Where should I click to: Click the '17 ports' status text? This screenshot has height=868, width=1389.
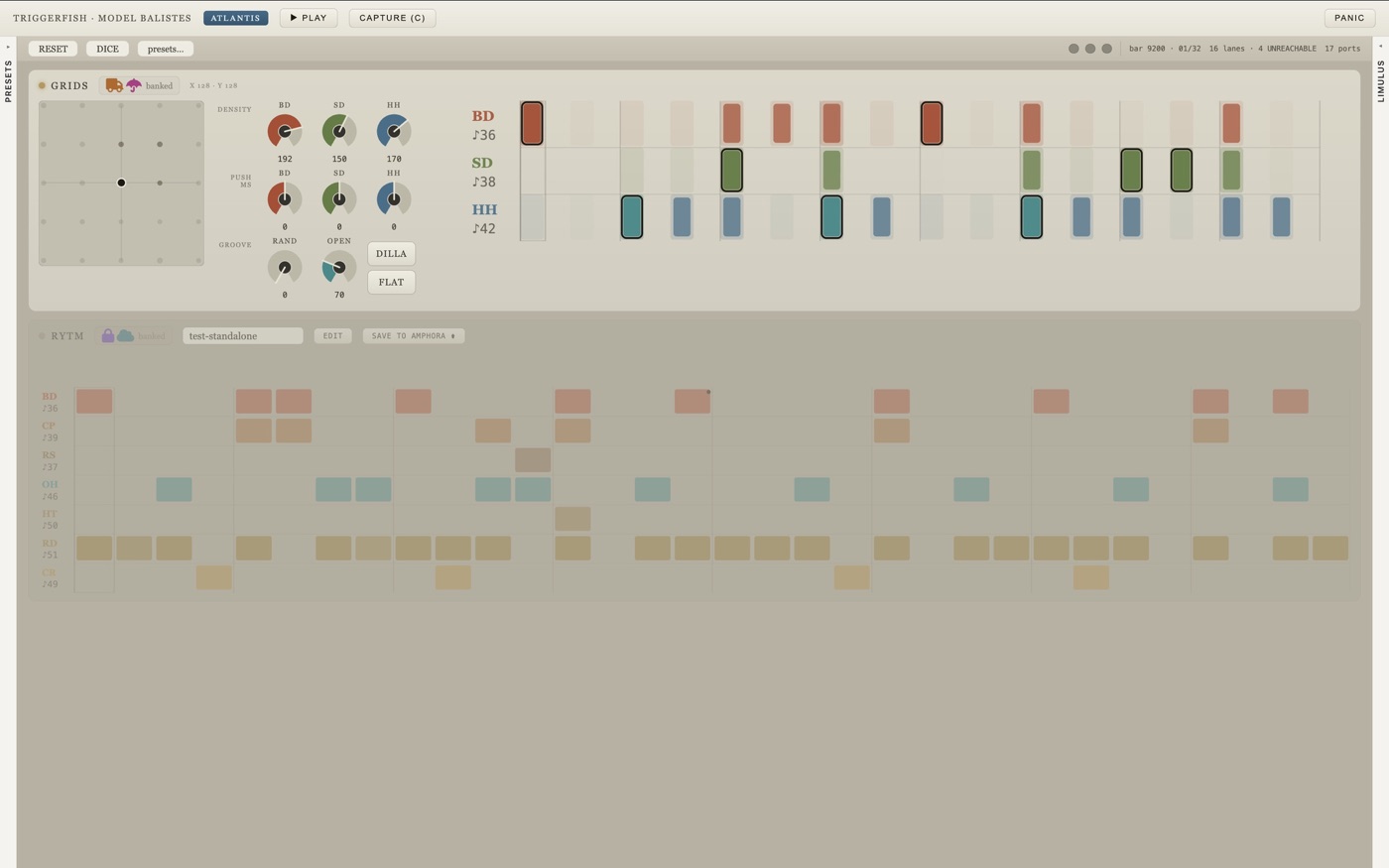[x=1342, y=49]
